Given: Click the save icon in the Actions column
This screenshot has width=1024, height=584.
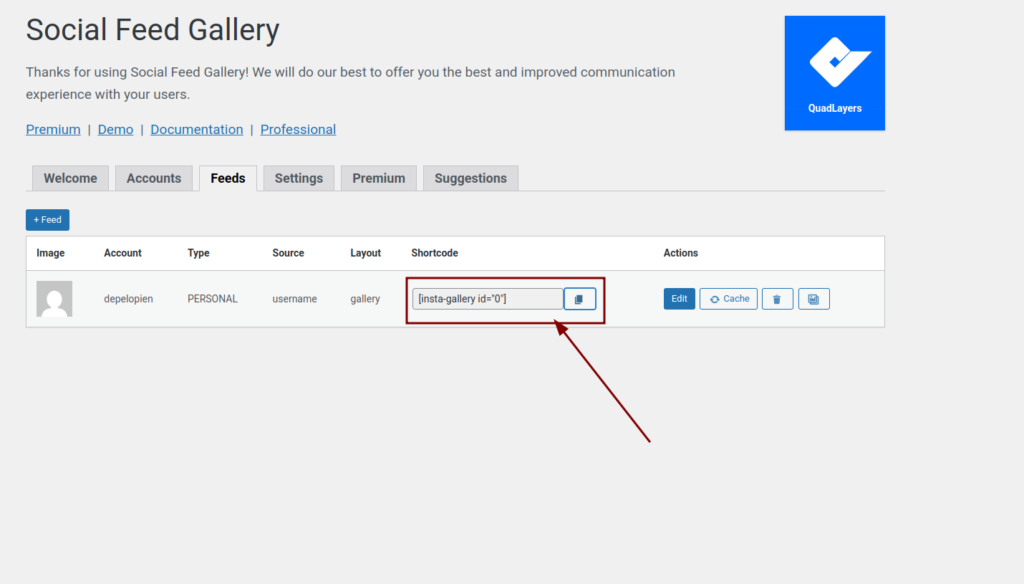Looking at the screenshot, I should click(x=813, y=299).
